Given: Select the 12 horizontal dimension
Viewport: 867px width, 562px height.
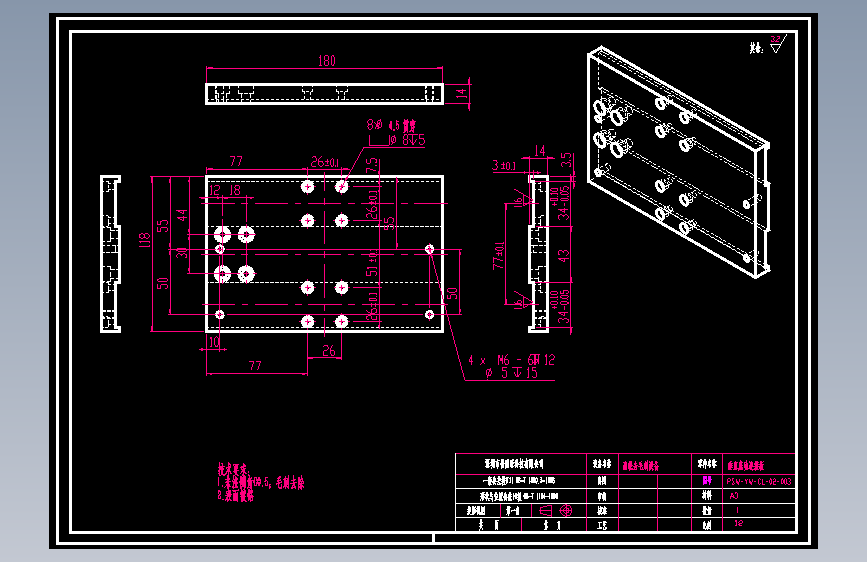Looking at the screenshot, I should click(215, 190).
